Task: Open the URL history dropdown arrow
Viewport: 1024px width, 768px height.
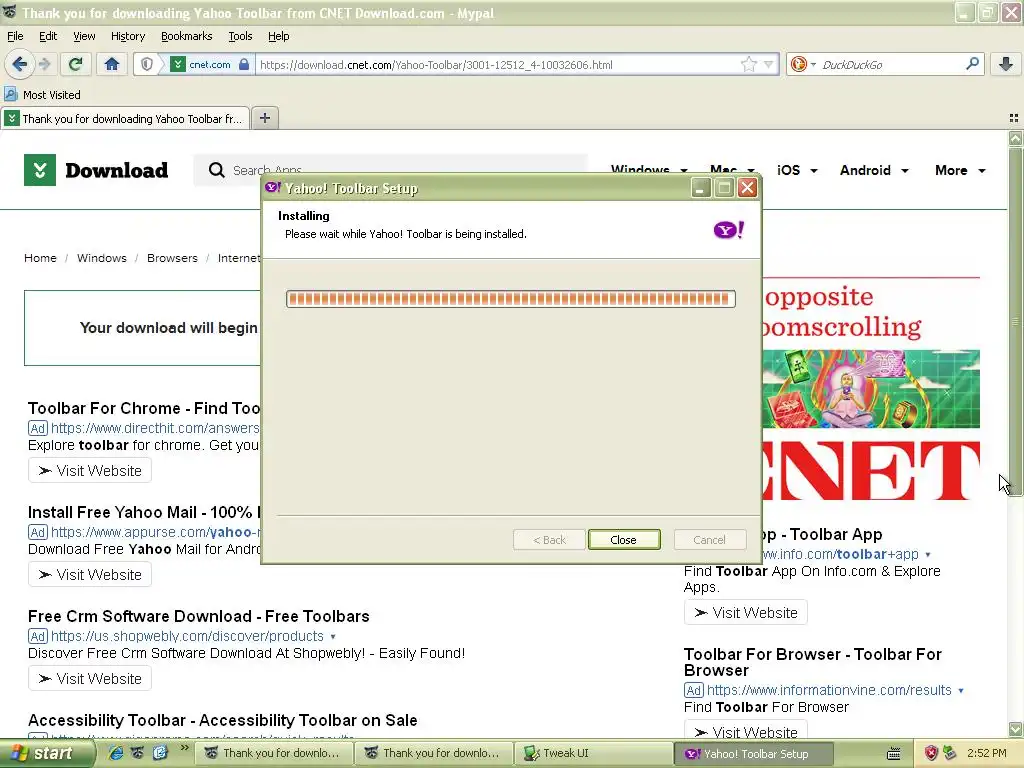Action: point(769,64)
